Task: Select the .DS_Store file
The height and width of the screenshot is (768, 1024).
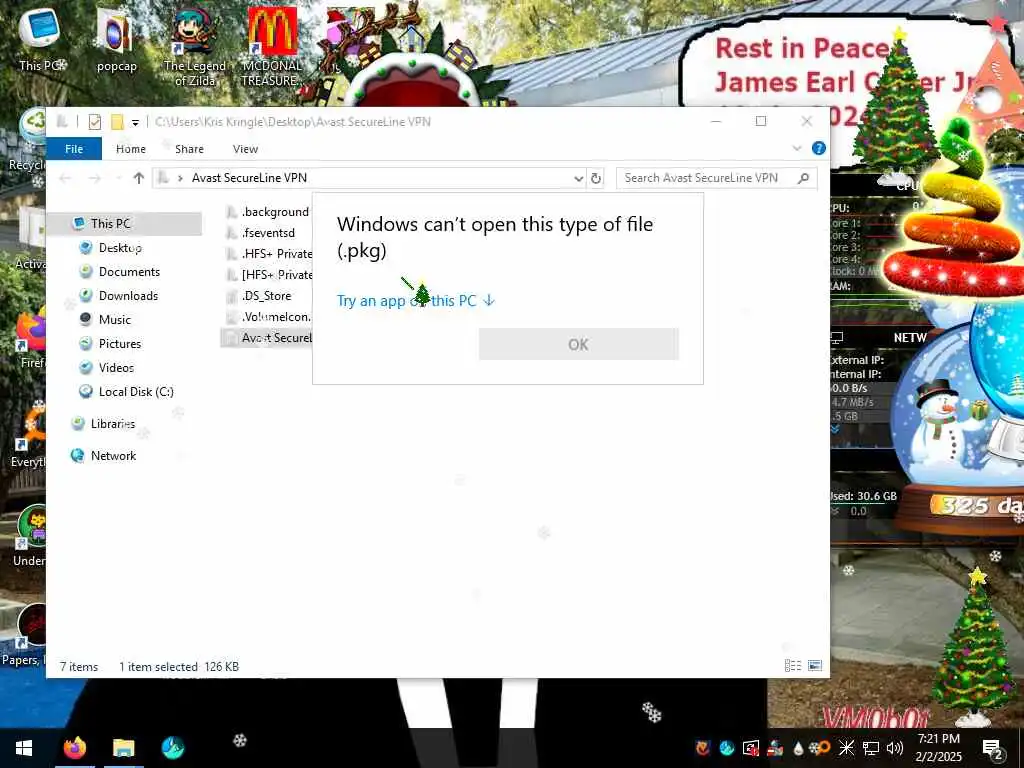Action: (x=268, y=296)
